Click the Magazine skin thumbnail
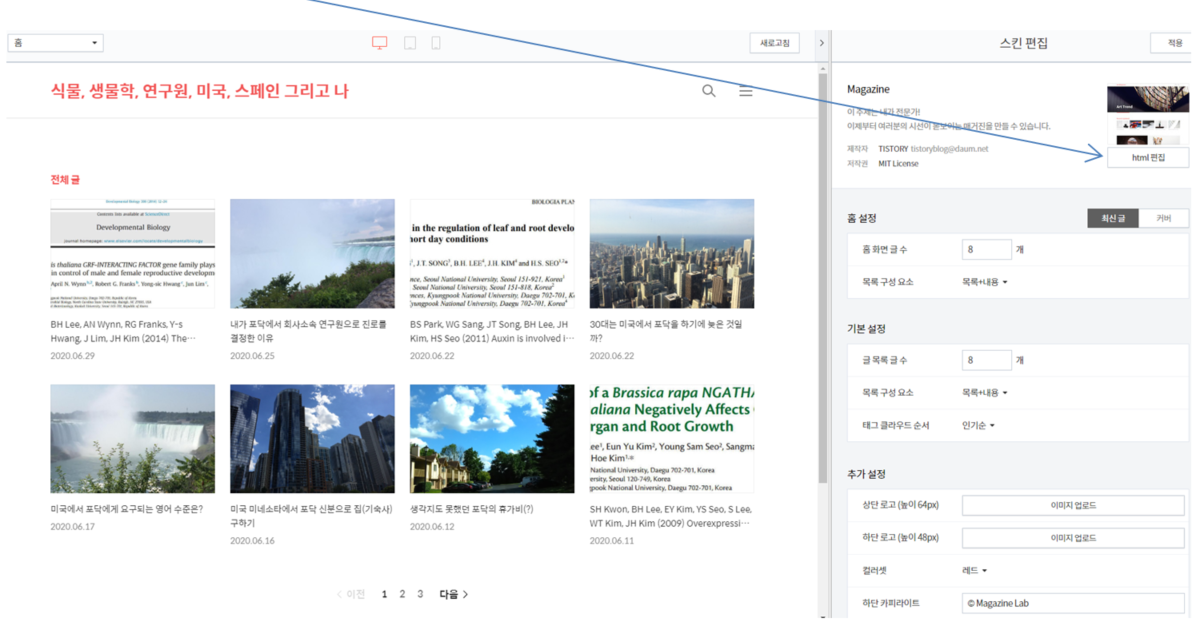This screenshot has height=622, width=1195. tap(1148, 115)
